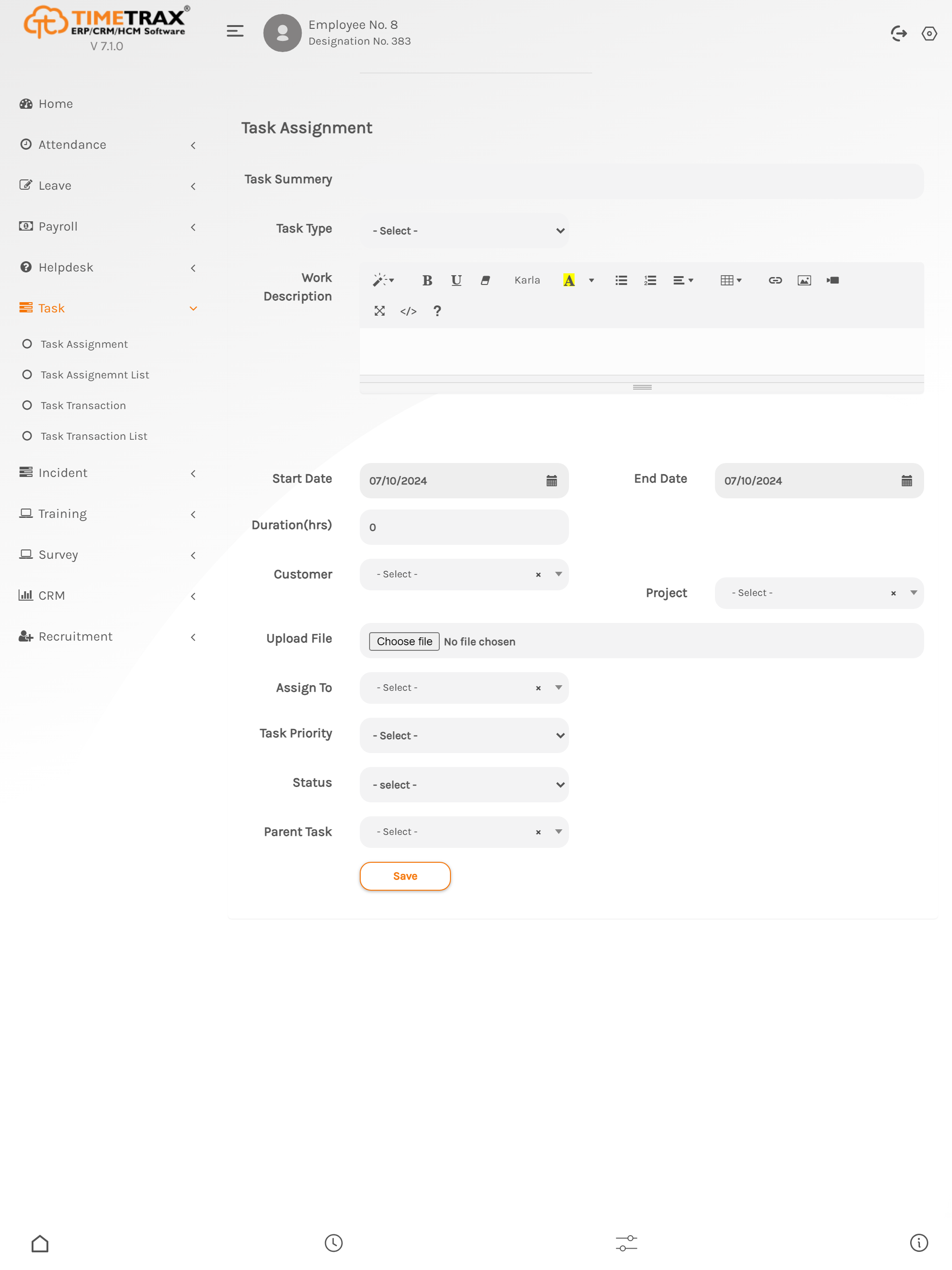Image resolution: width=952 pixels, height=1270 pixels.
Task: Open the End Date calendar icon
Action: click(906, 481)
